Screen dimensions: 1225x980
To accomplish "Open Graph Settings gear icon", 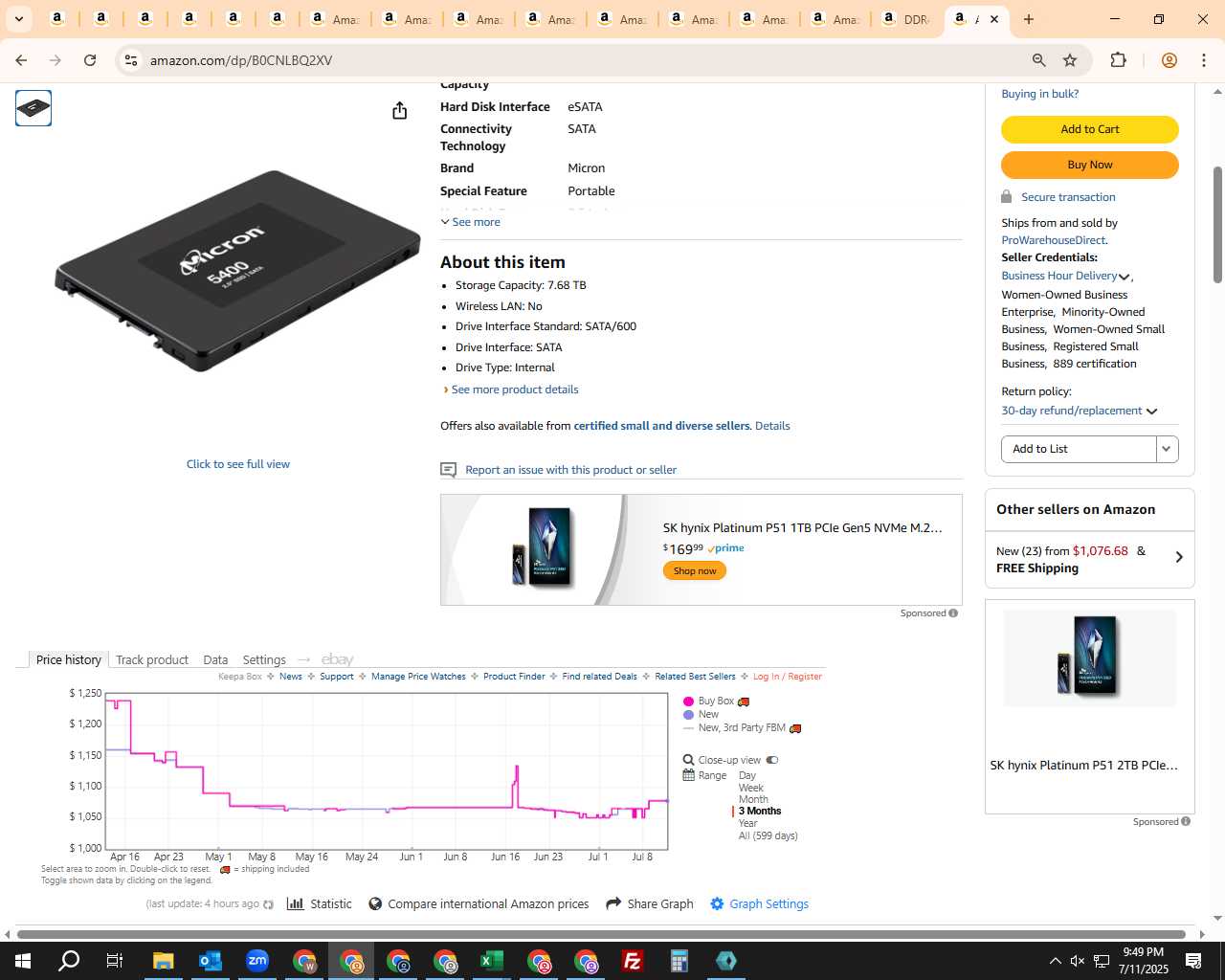I will click(717, 903).
